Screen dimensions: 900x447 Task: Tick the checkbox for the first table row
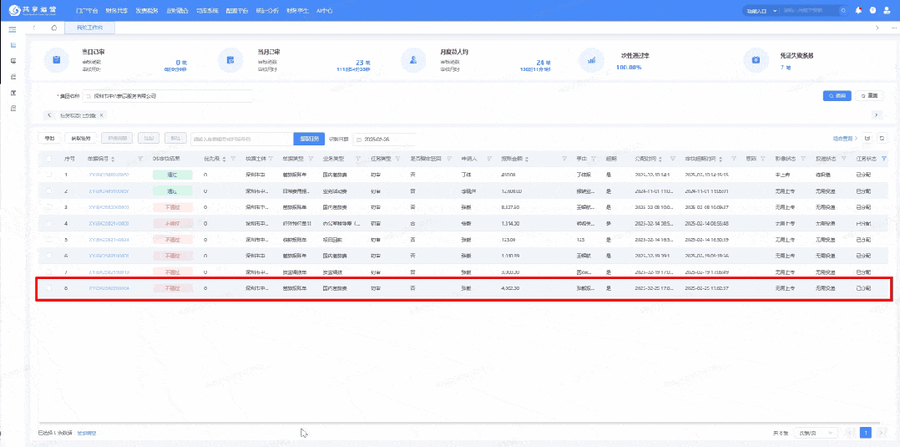point(49,175)
